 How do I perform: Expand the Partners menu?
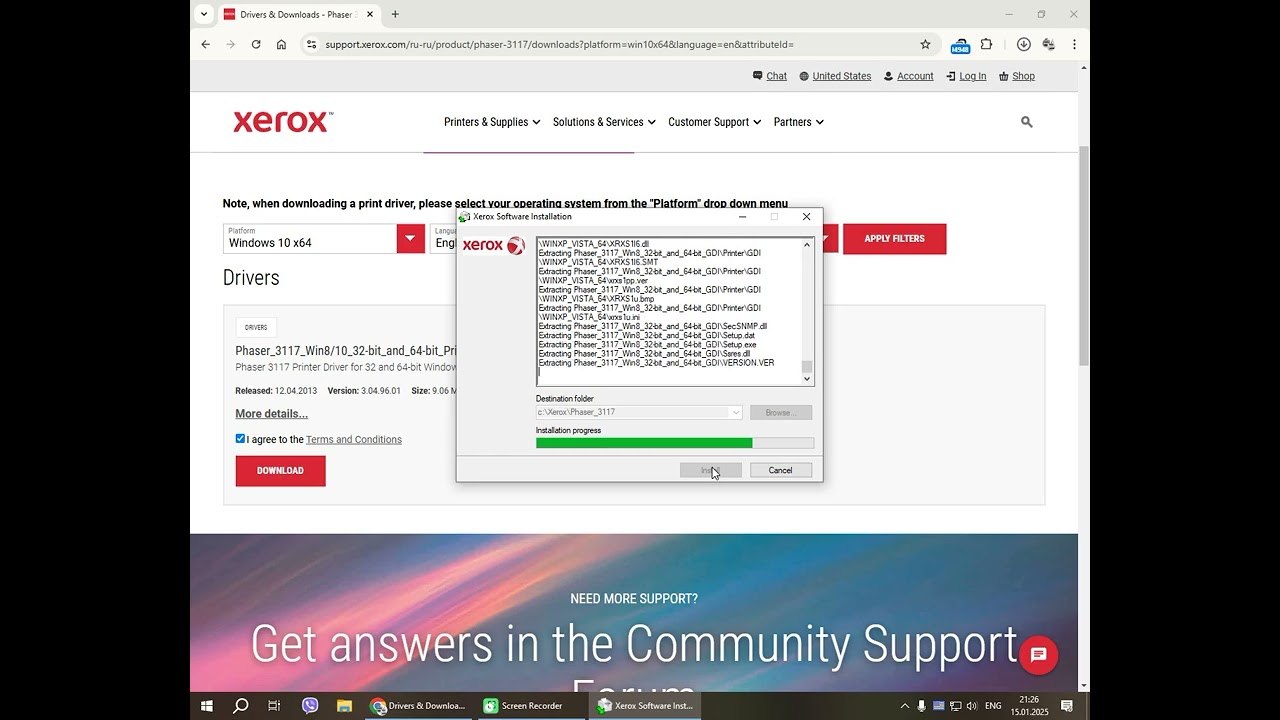(x=798, y=122)
